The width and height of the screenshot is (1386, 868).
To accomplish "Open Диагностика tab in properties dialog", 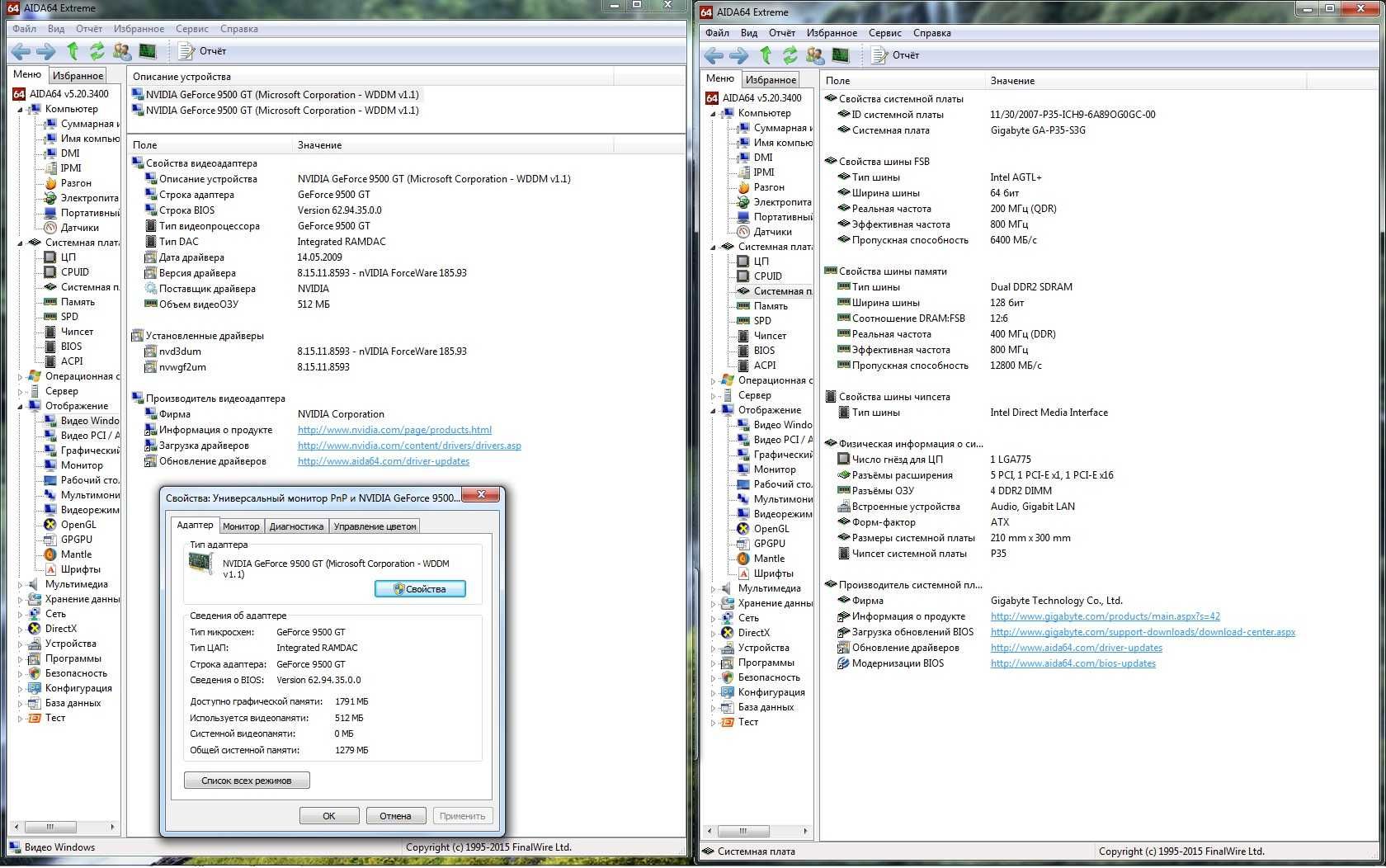I will (296, 526).
